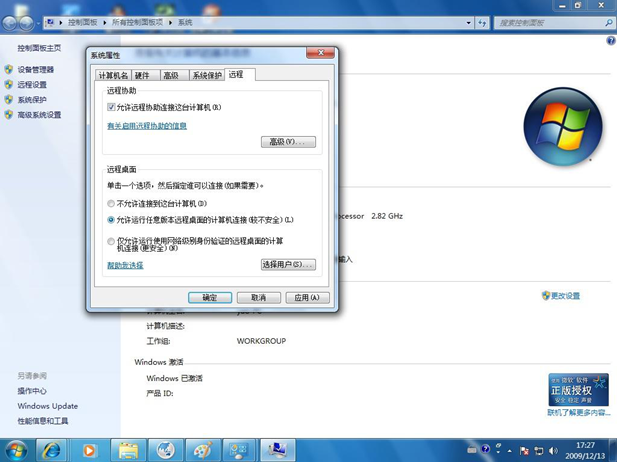Open 联机了解更多内容 link

pyautogui.click(x=579, y=412)
